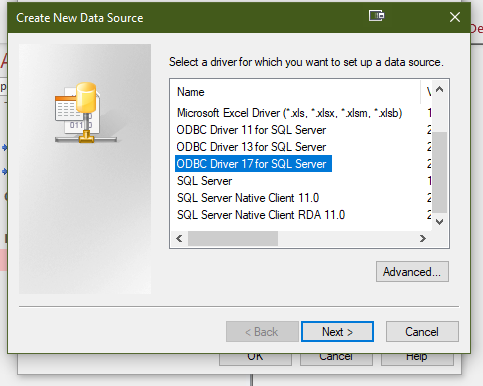The height and width of the screenshot is (386, 483).
Task: Select ODBC Driver 17 for SQL Server
Action: (x=253, y=164)
